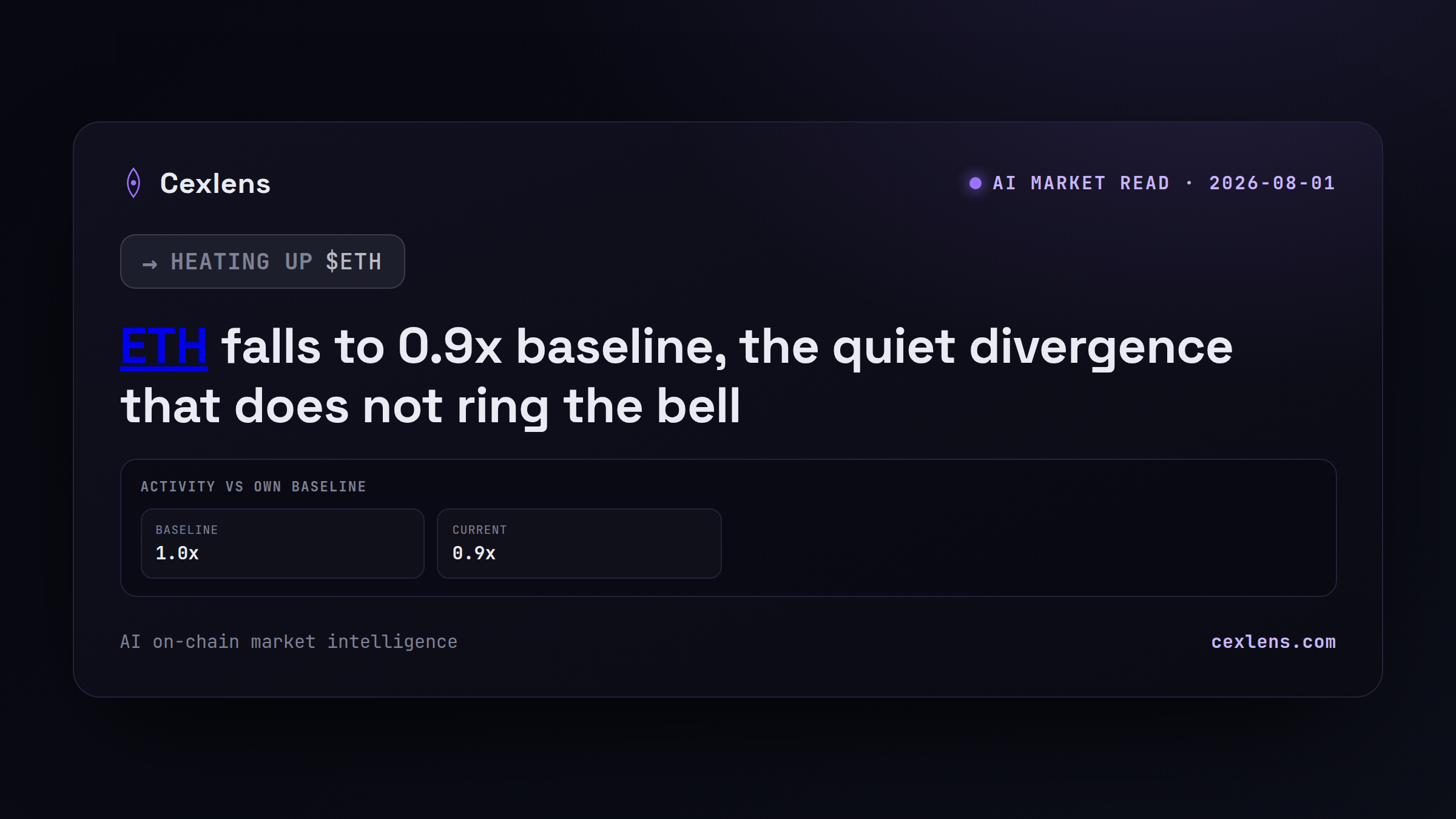Open the ETH link in the headline

pos(164,346)
